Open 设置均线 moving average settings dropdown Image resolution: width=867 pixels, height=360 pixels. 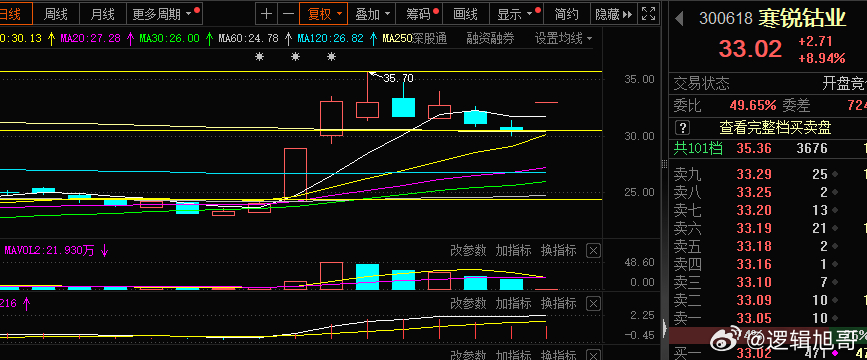click(x=563, y=38)
